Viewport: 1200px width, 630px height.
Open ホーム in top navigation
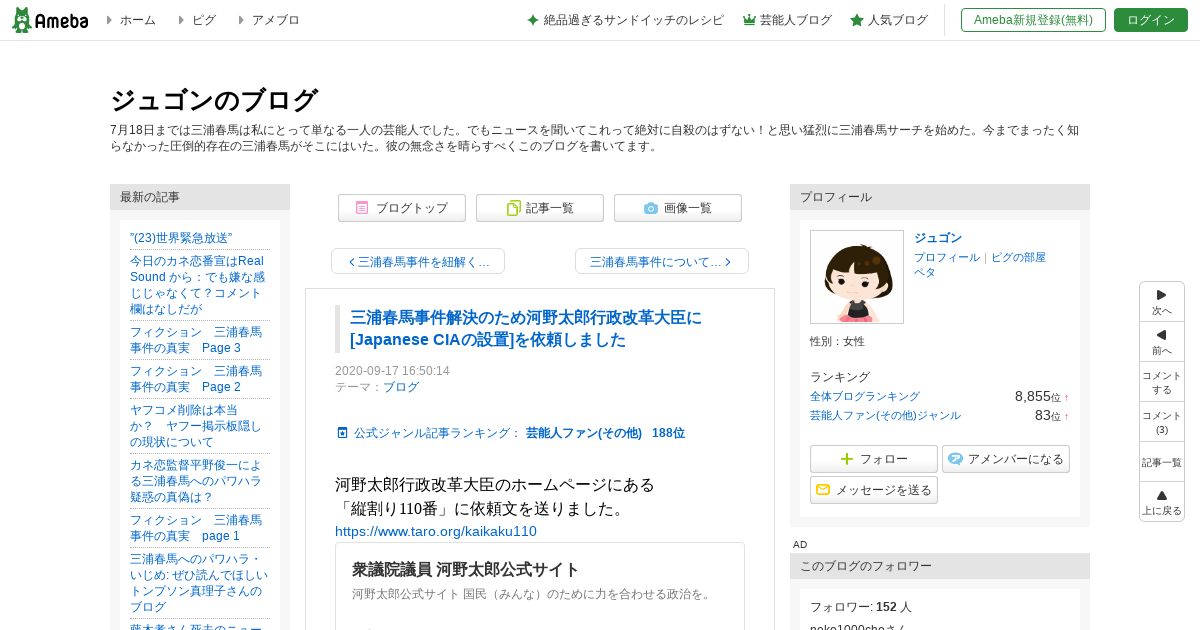(x=137, y=20)
